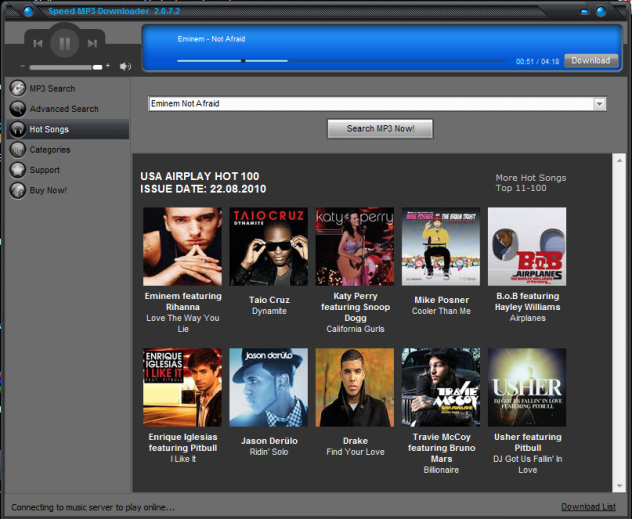The image size is (632, 519).
Task: Skip to the next track
Action: coord(92,43)
